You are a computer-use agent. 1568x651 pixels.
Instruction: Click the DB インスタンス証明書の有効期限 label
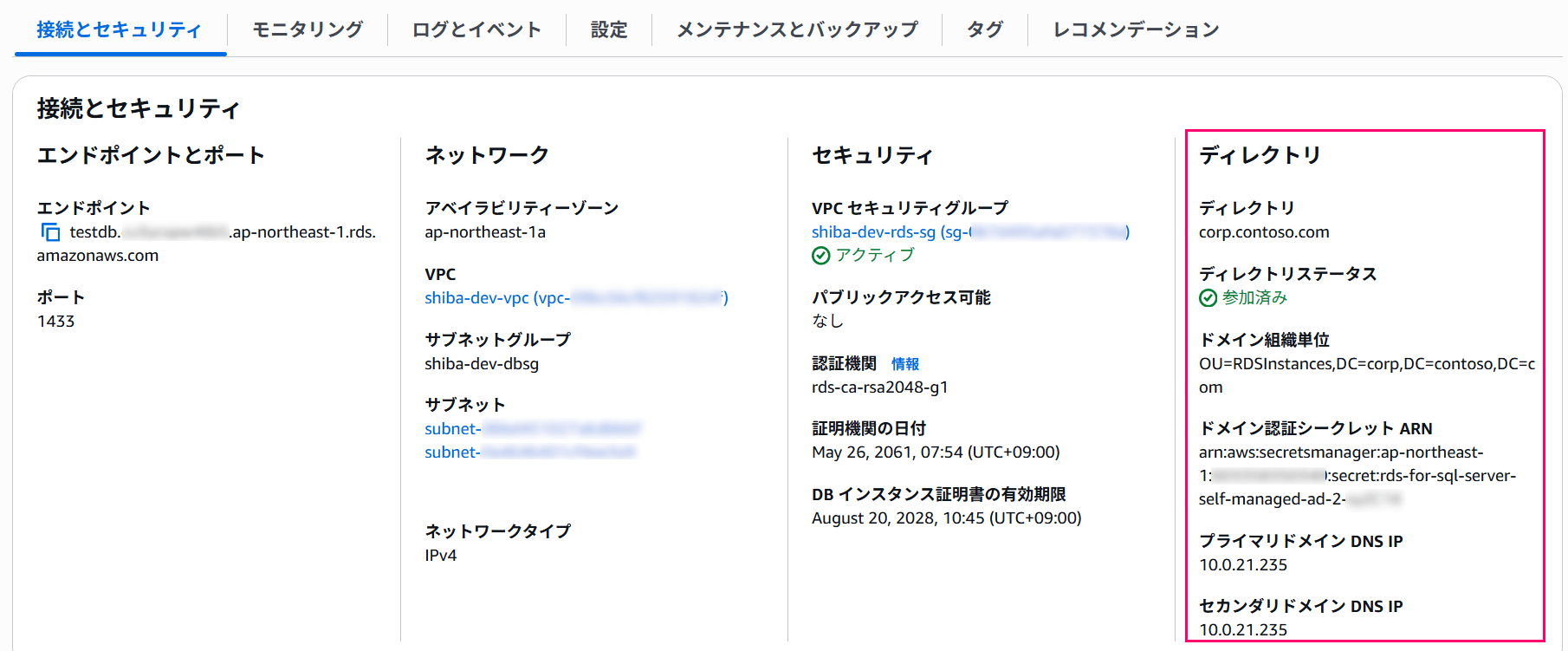(x=939, y=495)
